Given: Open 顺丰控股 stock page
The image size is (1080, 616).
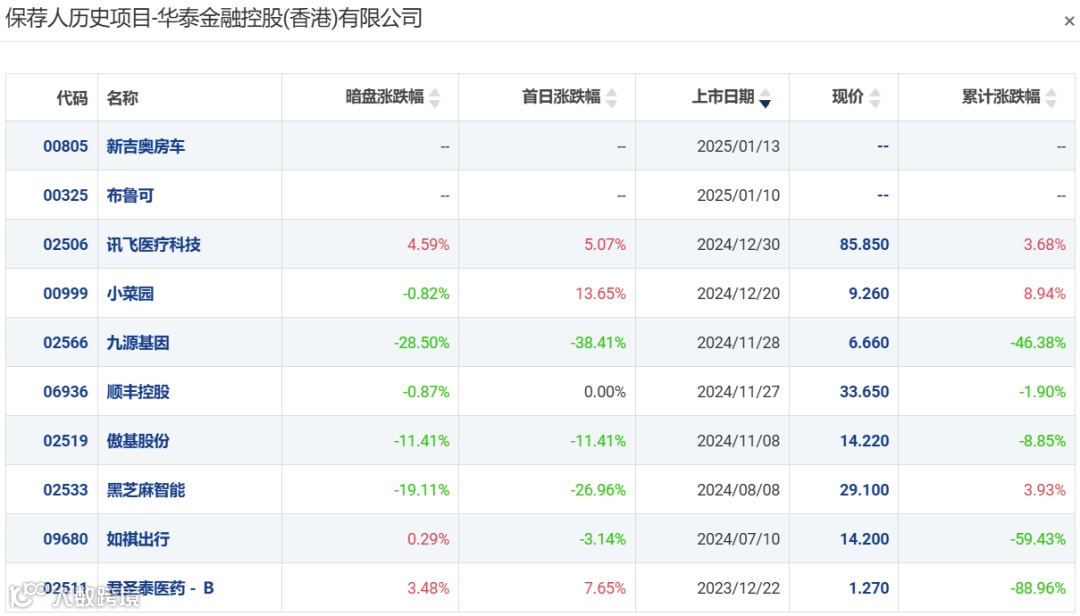Looking at the screenshot, I should coord(138,391).
